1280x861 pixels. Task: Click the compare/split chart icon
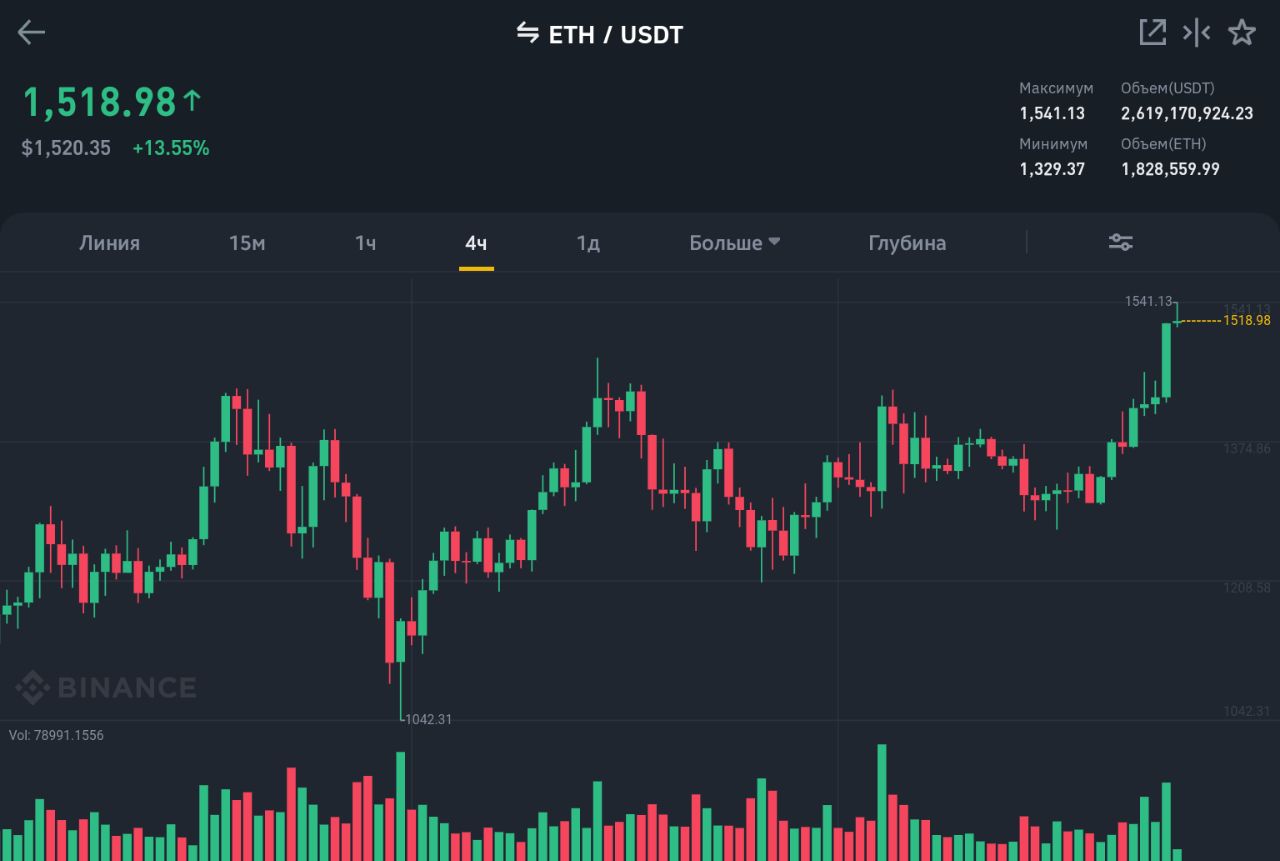click(x=1196, y=32)
